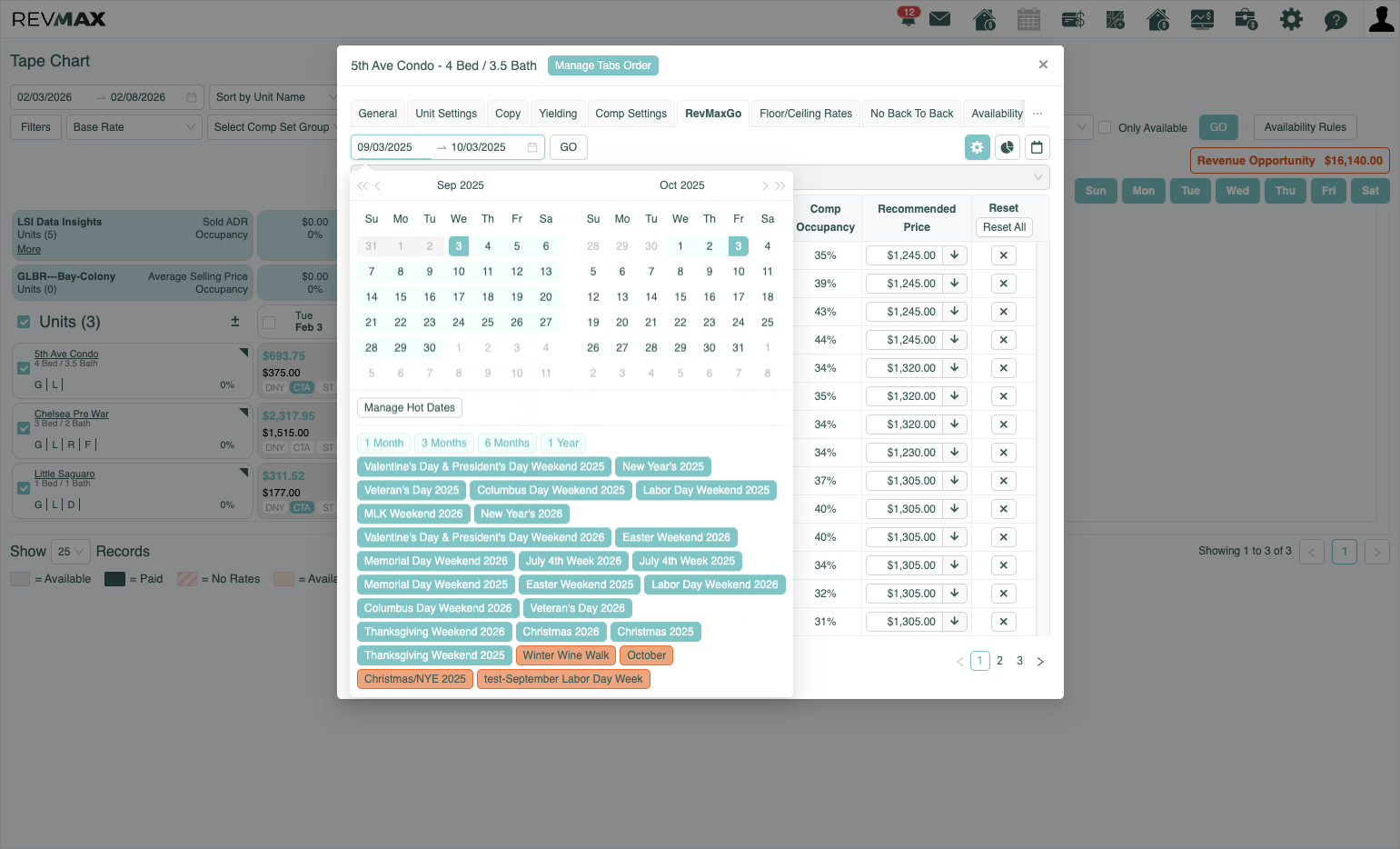Click the pie chart button in the dialog
This screenshot has width=1400, height=849.
[x=1008, y=147]
